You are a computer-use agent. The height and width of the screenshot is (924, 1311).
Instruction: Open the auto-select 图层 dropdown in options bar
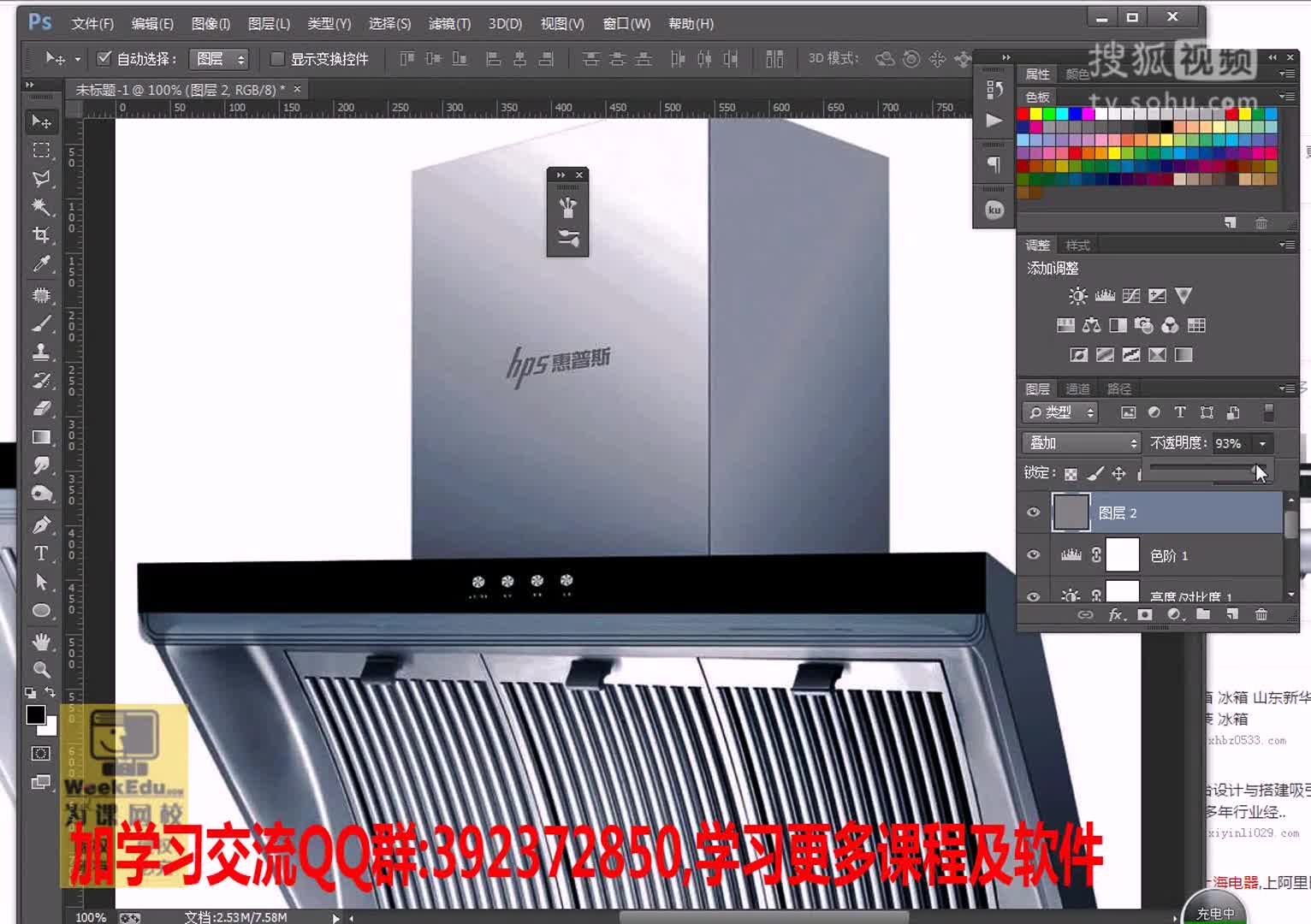219,58
